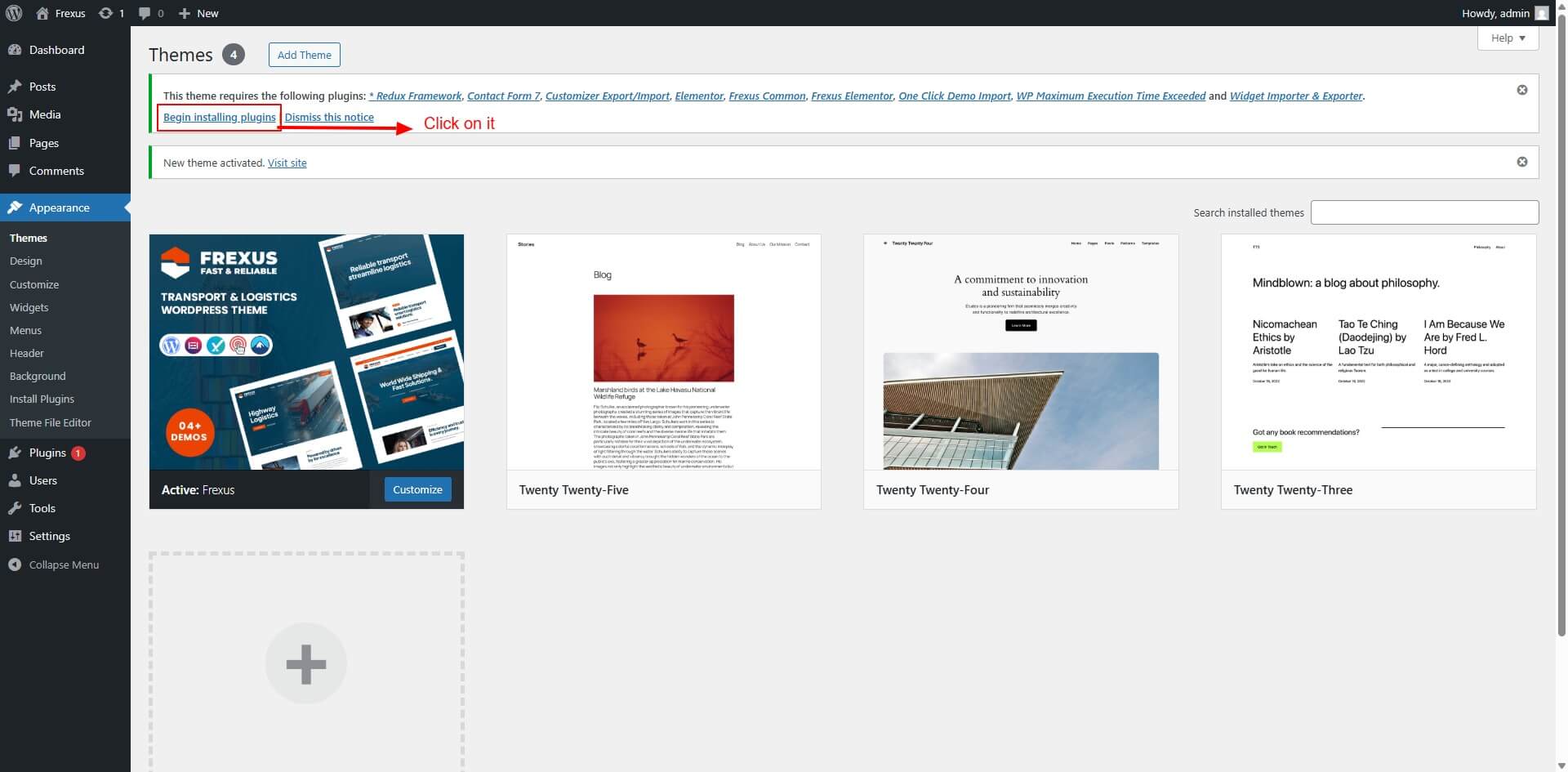Screen dimensions: 1568x772
Task: Dismiss the 'New theme activated' notice
Action: tap(1521, 162)
